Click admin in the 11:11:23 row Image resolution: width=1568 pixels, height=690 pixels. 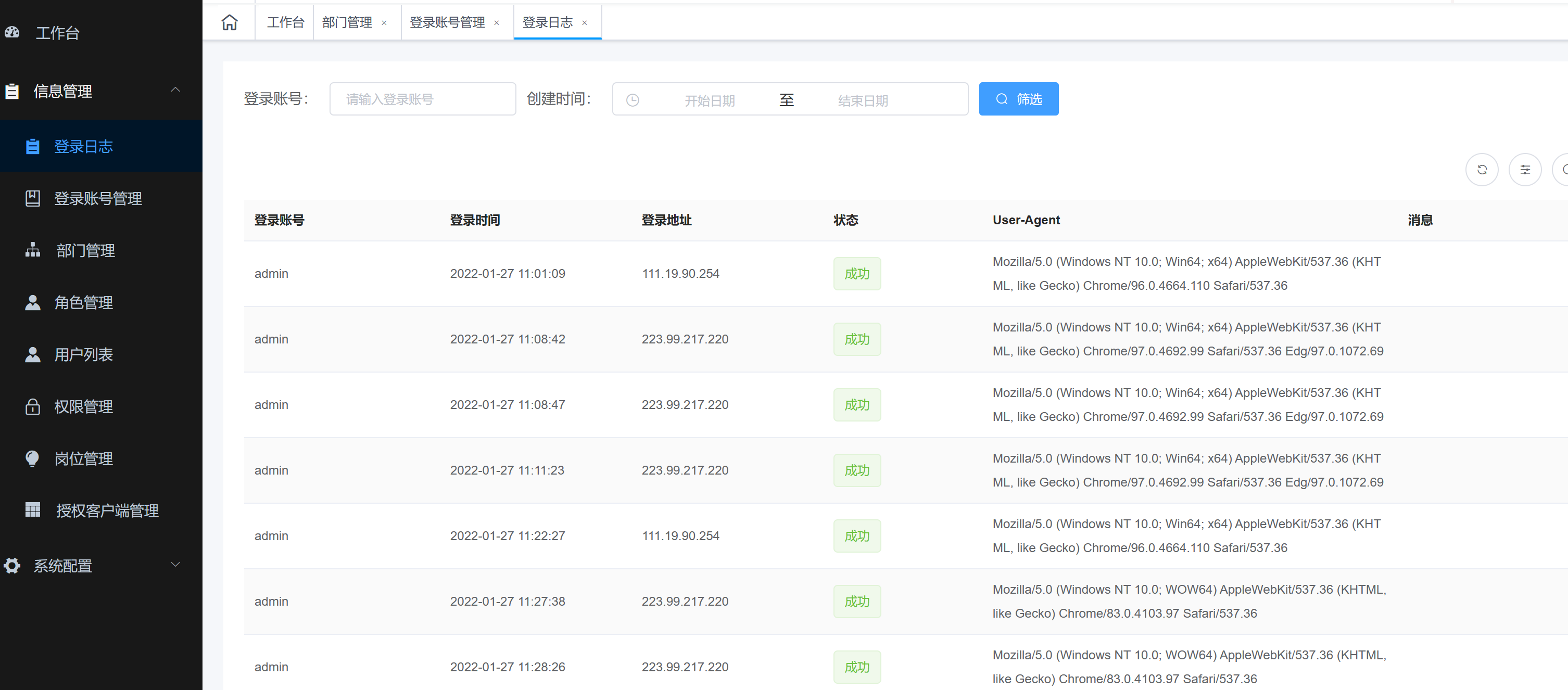click(x=271, y=470)
